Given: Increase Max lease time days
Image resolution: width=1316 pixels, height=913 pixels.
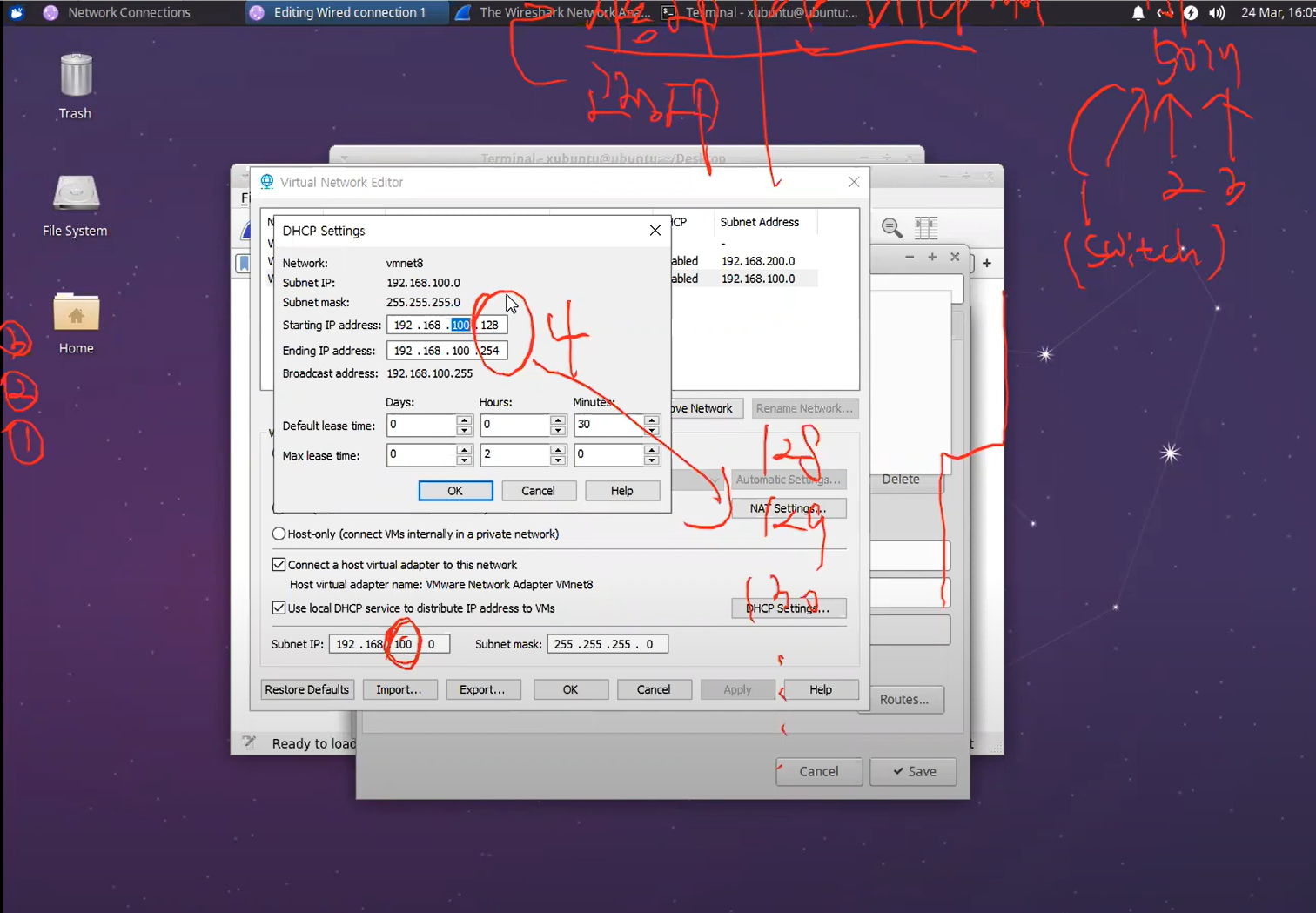Looking at the screenshot, I should (464, 450).
